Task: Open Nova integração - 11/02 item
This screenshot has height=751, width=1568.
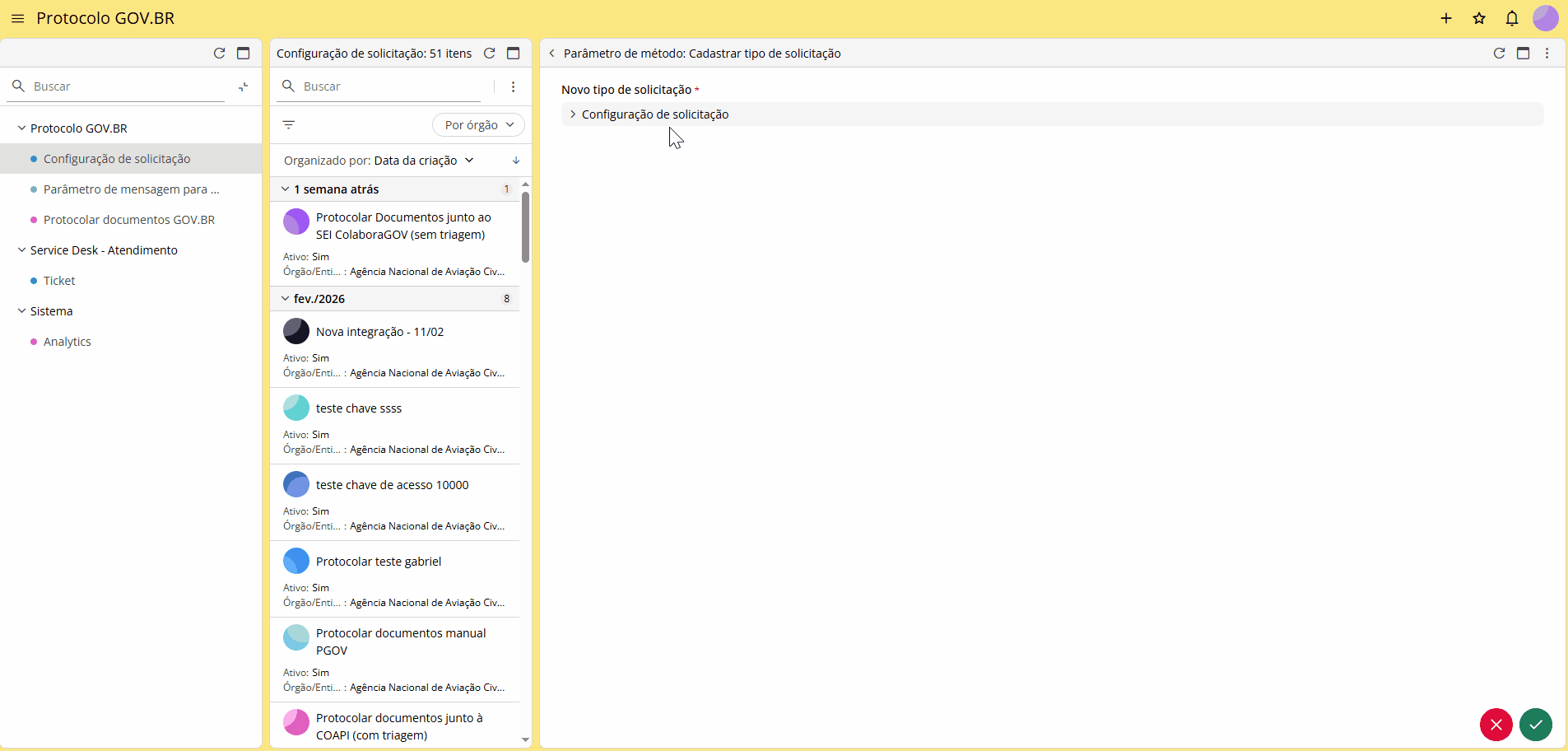Action: coord(395,349)
